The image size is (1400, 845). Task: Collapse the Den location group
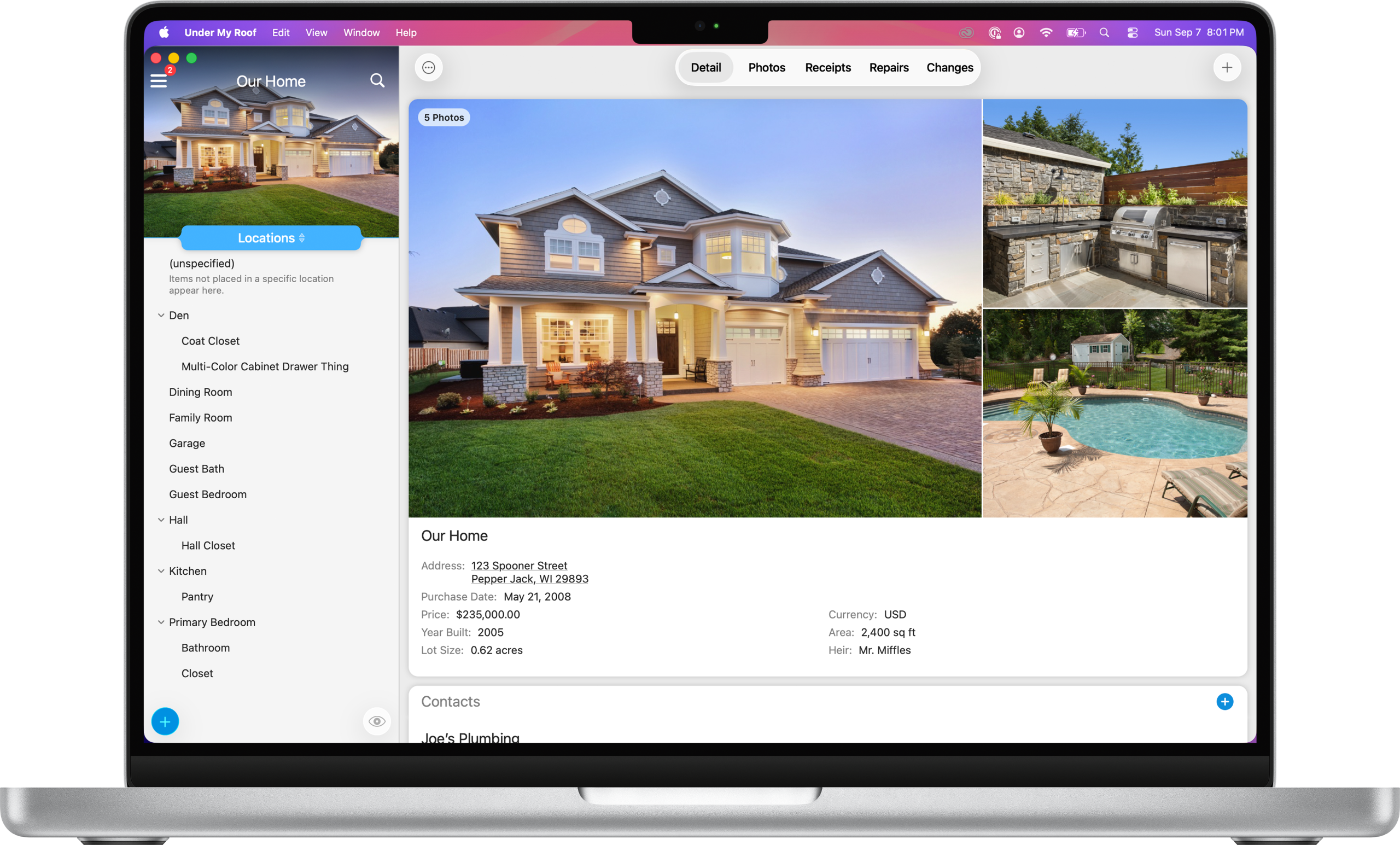pos(161,316)
